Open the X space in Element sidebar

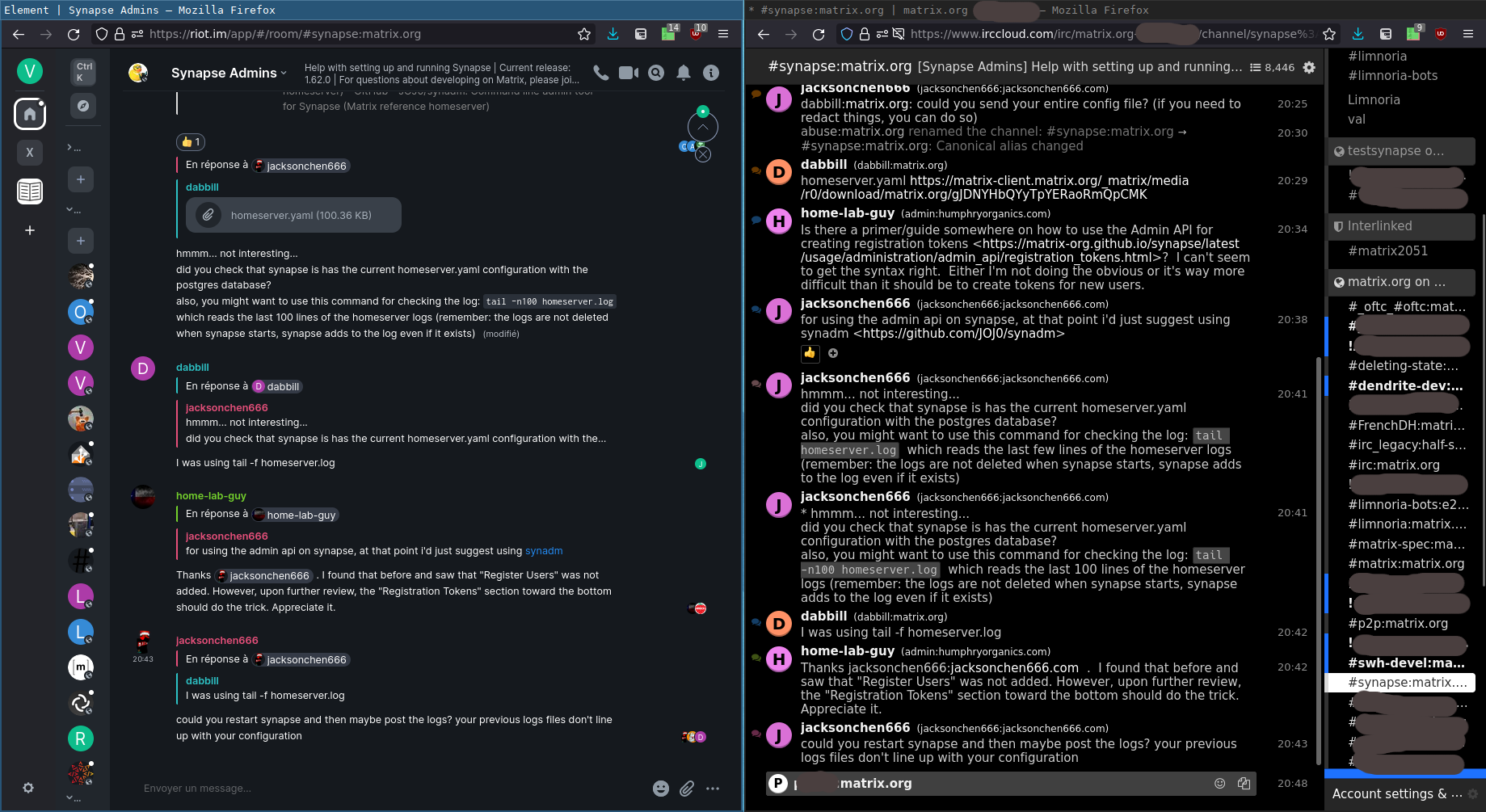point(30,152)
